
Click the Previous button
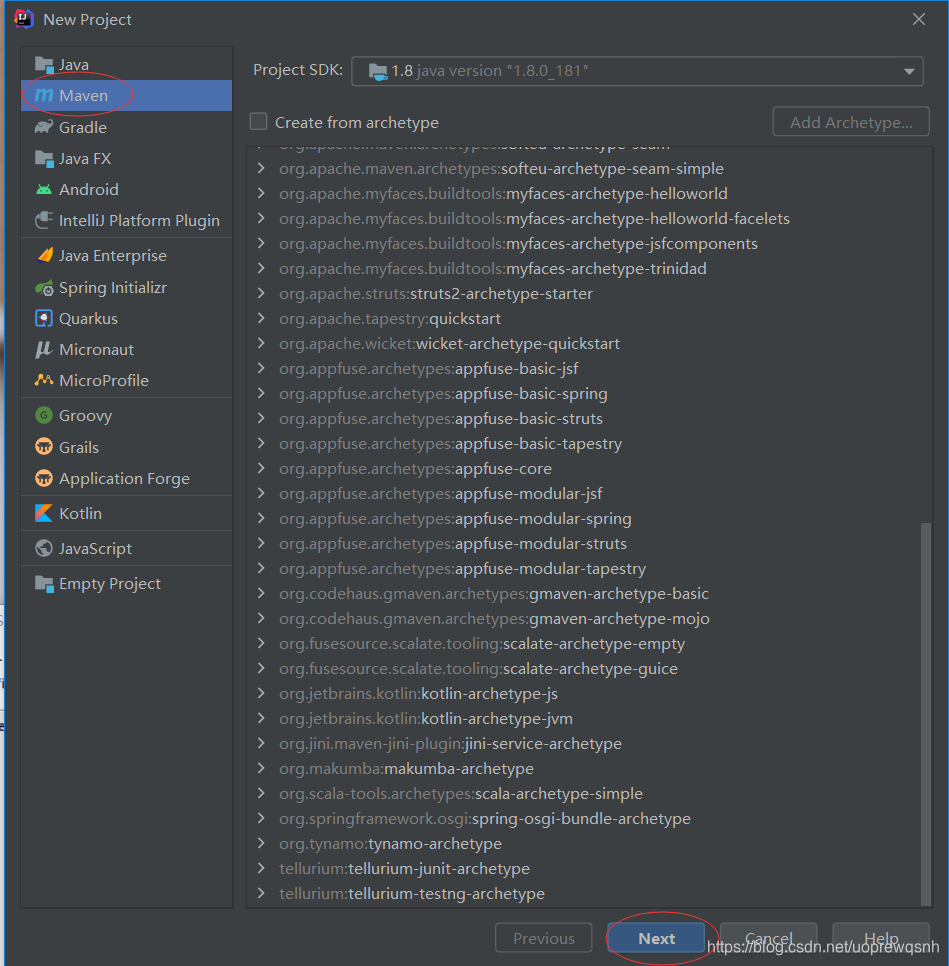pos(544,938)
